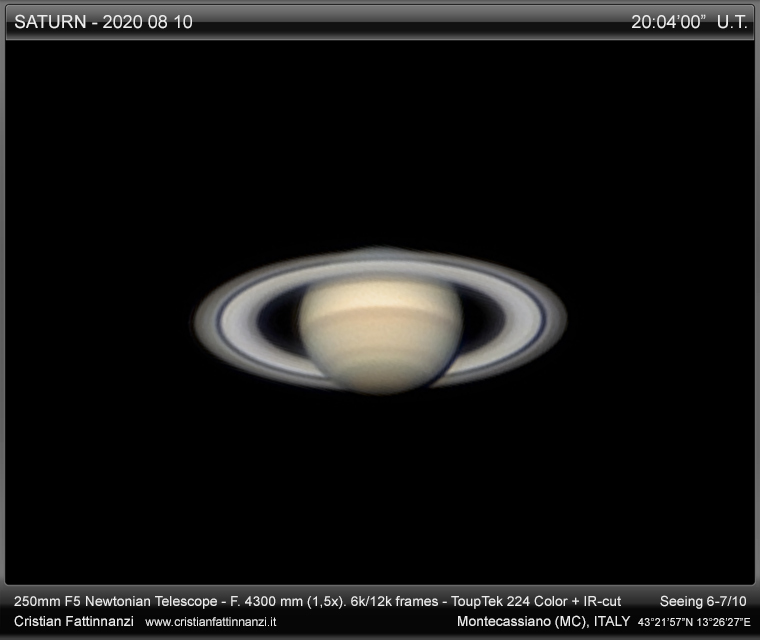Click the '250mm F5 Newtonian Telescope' equipment text
Viewport: 760px width, 640px height.
(x=115, y=601)
